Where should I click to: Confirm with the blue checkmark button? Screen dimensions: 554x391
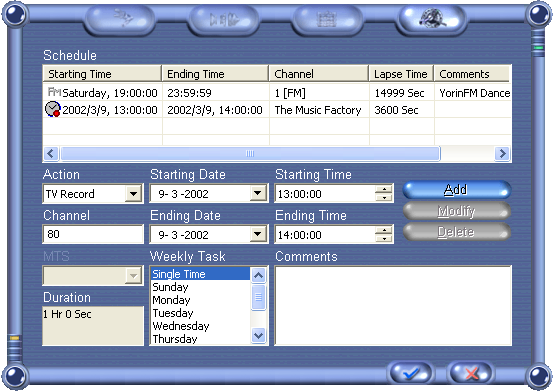tap(411, 373)
